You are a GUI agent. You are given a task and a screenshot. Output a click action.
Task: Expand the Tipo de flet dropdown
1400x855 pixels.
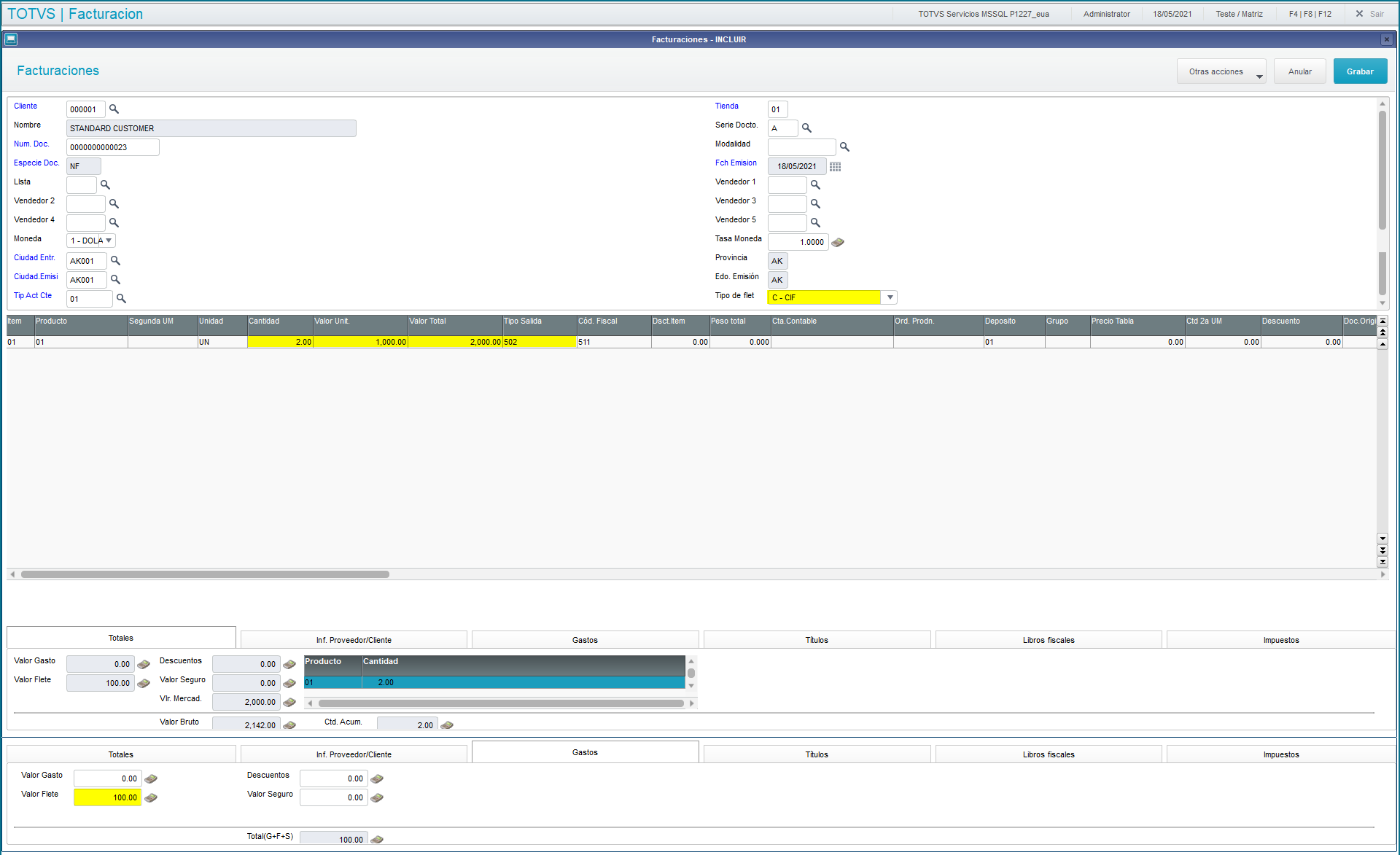[890, 297]
